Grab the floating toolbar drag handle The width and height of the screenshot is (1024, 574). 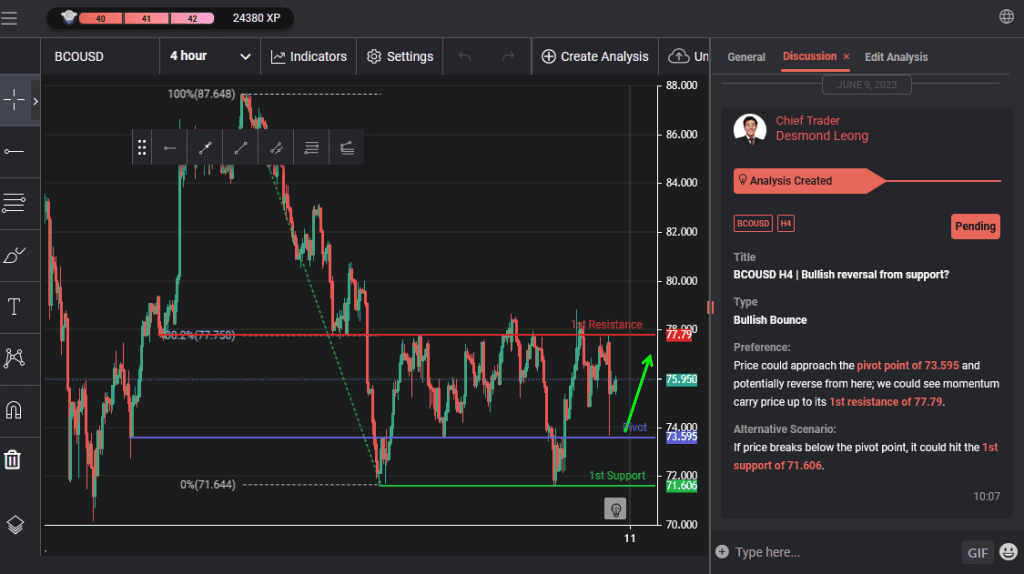pyautogui.click(x=142, y=148)
